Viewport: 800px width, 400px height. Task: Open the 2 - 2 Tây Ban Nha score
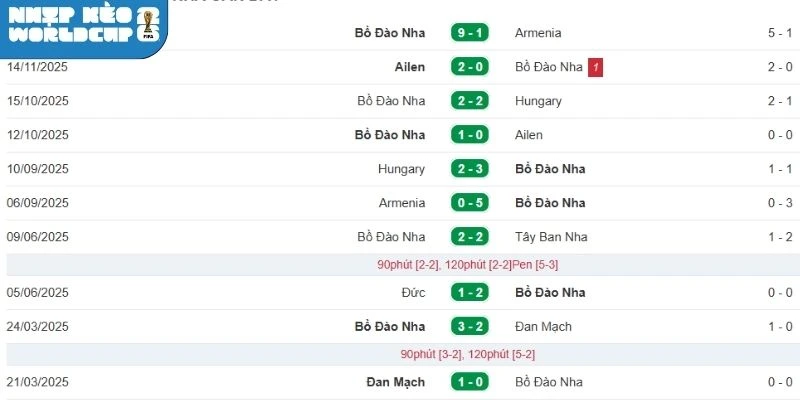point(469,237)
